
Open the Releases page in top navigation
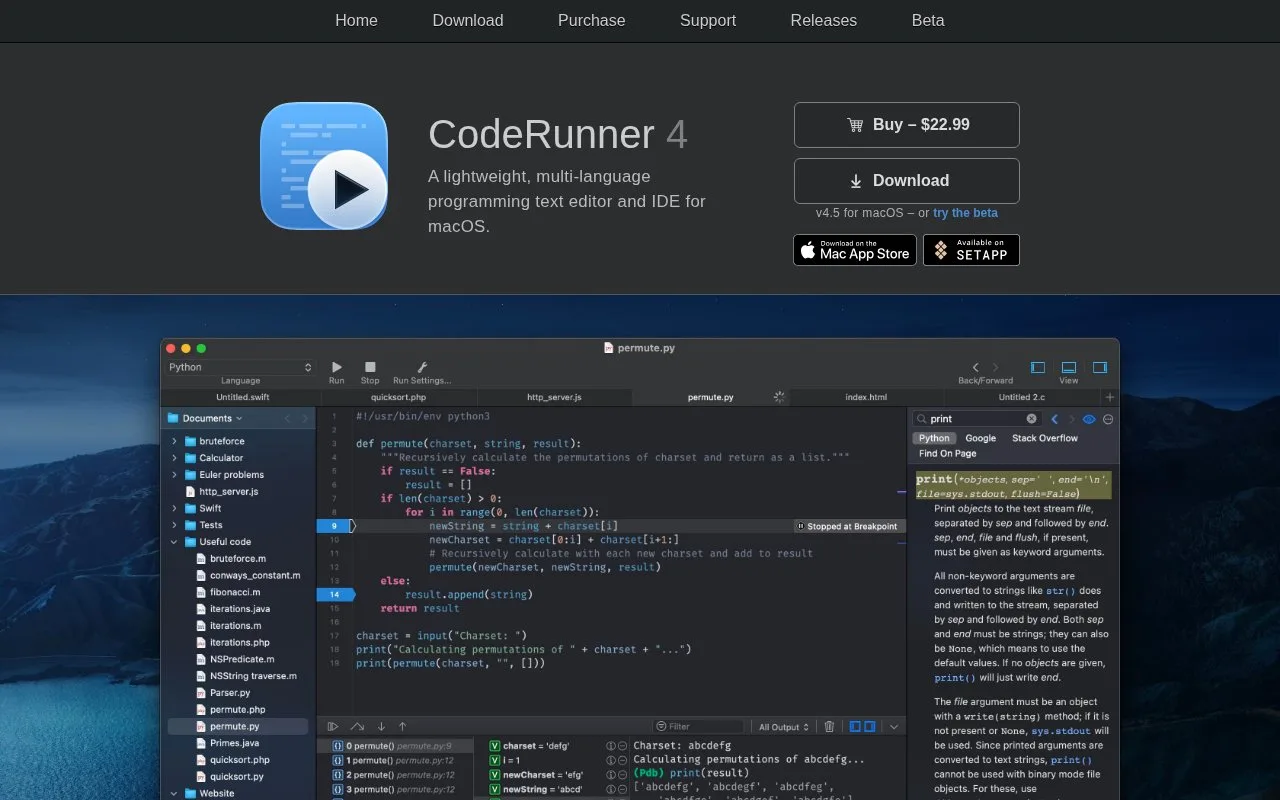[x=823, y=20]
